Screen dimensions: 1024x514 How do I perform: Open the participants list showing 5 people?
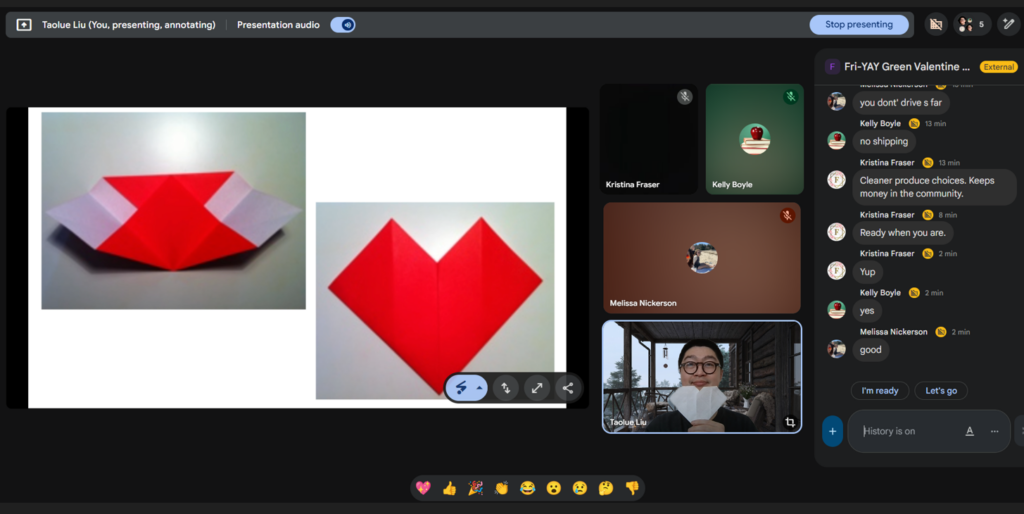click(971, 25)
